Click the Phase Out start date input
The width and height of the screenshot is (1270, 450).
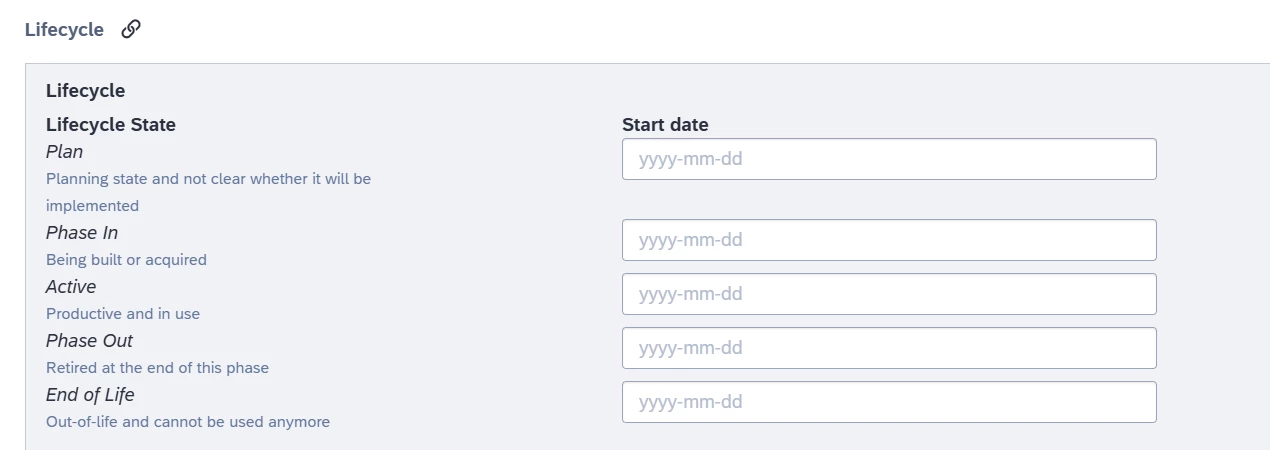[x=888, y=348]
